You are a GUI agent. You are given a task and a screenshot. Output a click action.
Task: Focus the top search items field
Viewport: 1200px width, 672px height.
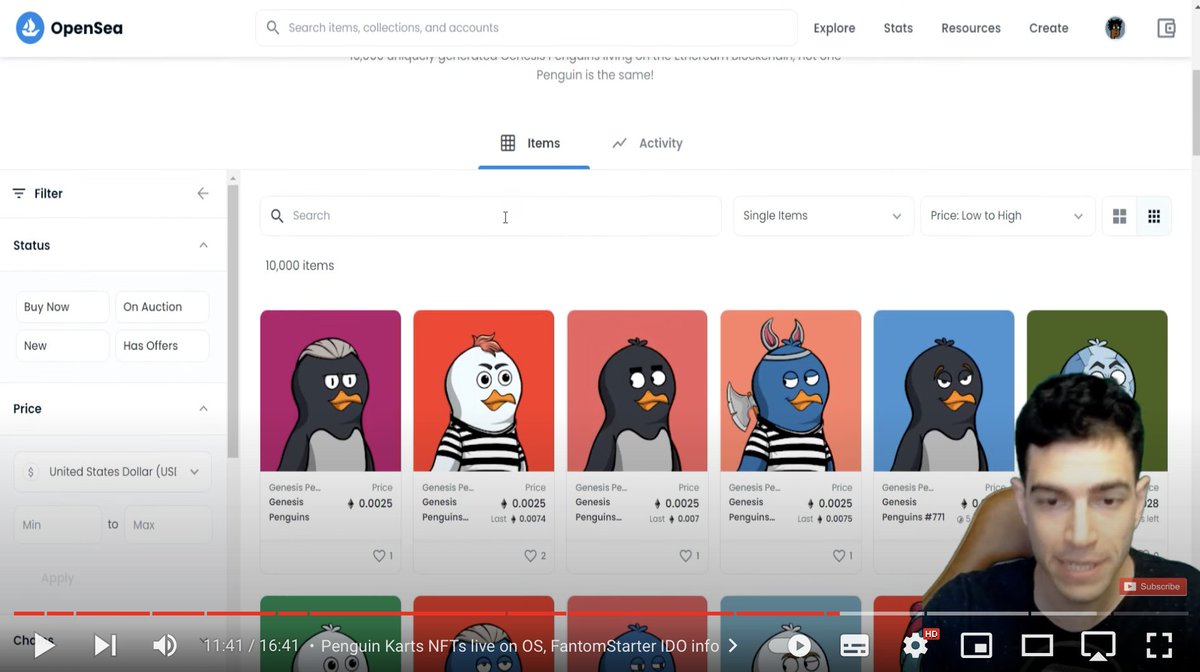click(526, 28)
